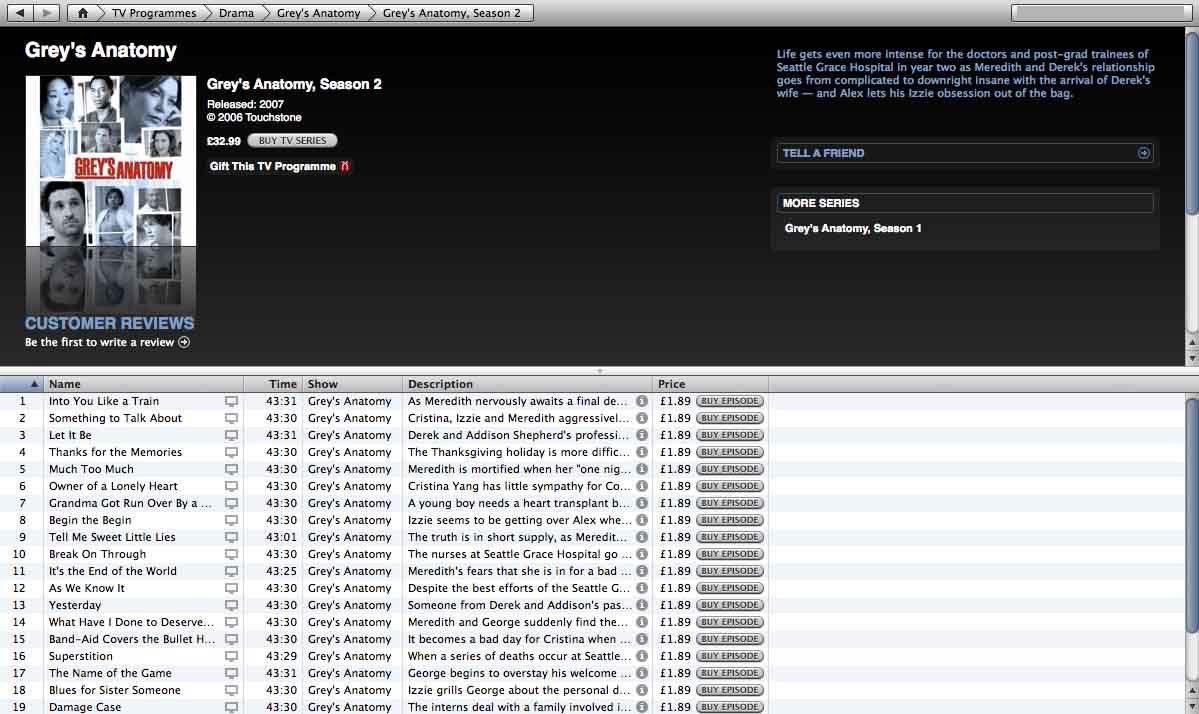Write the first review link
Screen dimensions: 1199x714
99,342
